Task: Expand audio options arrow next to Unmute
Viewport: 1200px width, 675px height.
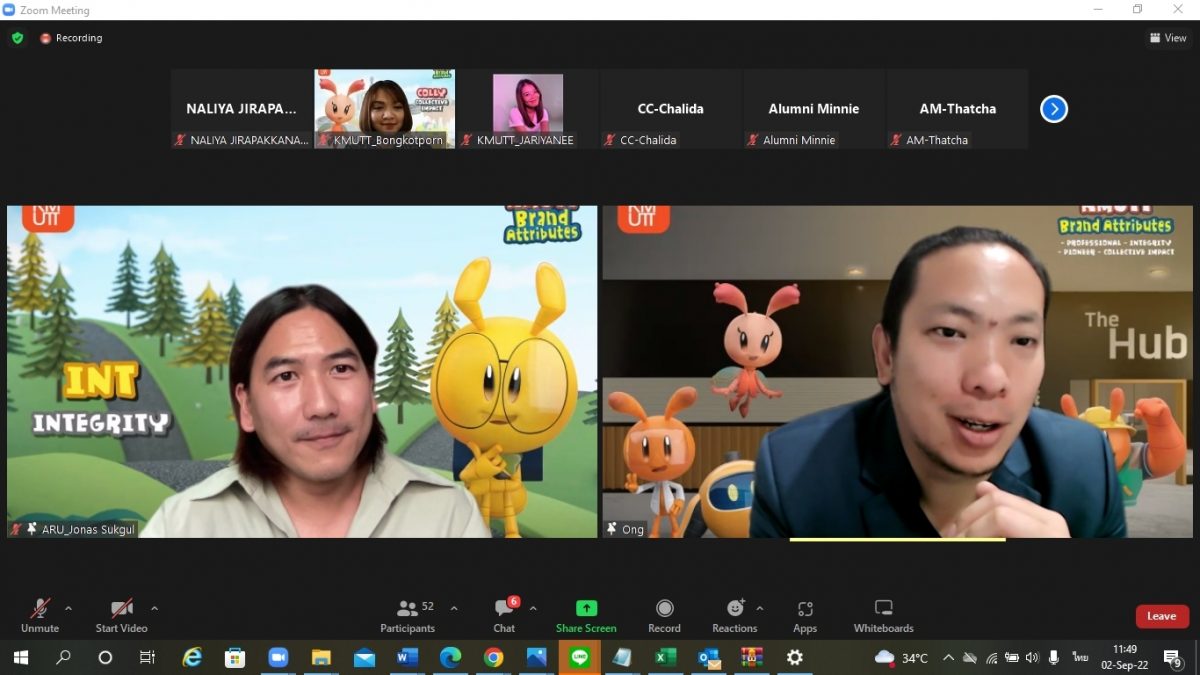Action: click(x=68, y=608)
